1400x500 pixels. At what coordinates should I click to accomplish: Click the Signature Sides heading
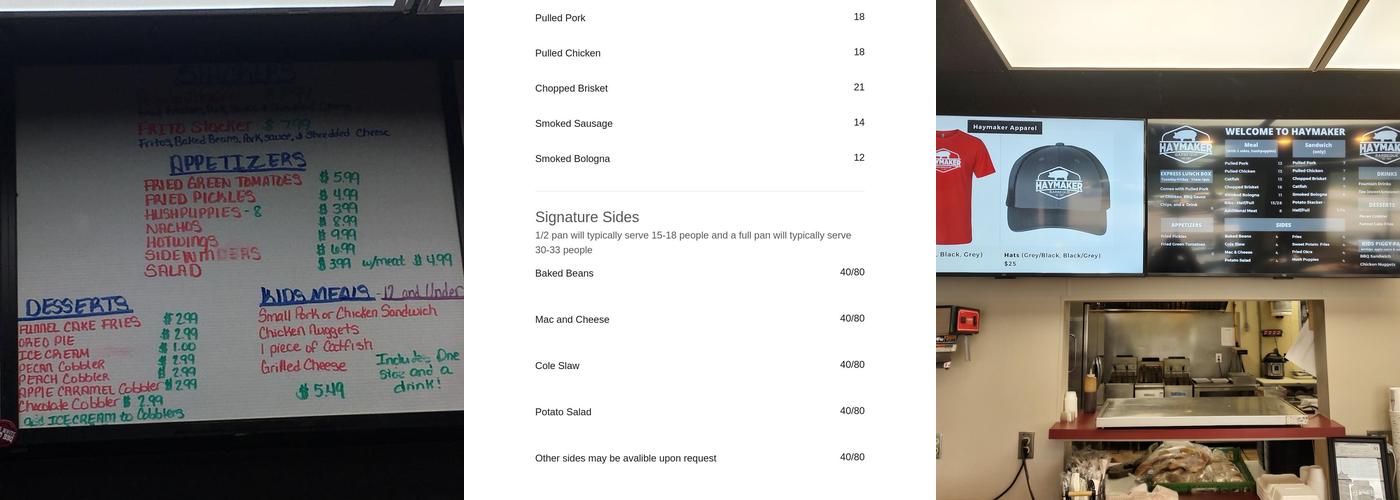tap(587, 217)
